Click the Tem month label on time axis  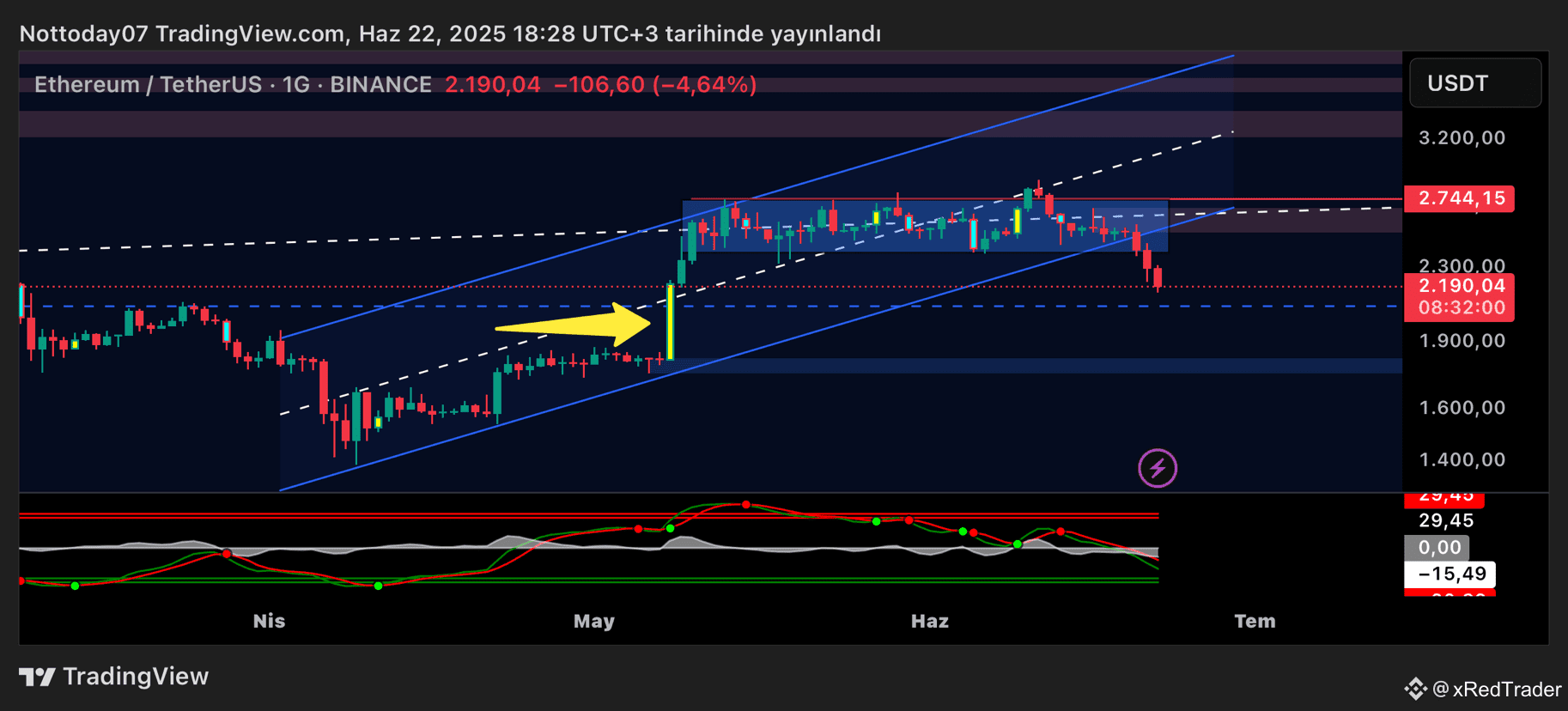(1255, 621)
